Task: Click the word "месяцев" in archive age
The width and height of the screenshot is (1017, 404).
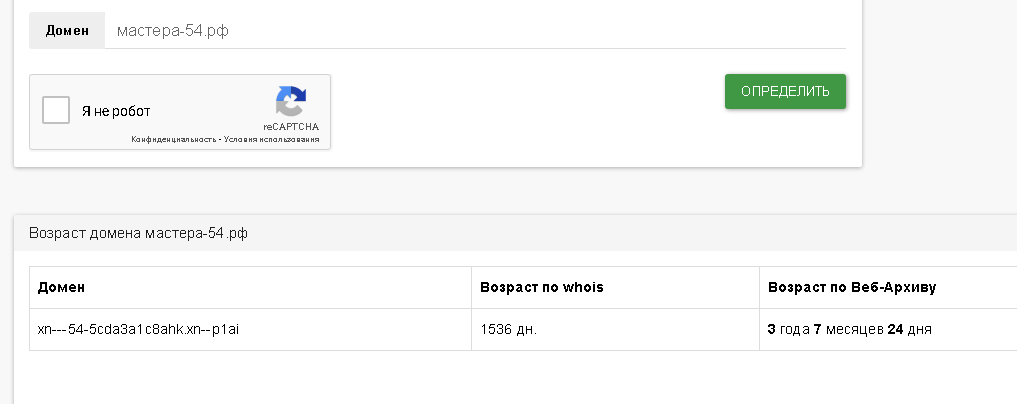Action: [x=854, y=329]
